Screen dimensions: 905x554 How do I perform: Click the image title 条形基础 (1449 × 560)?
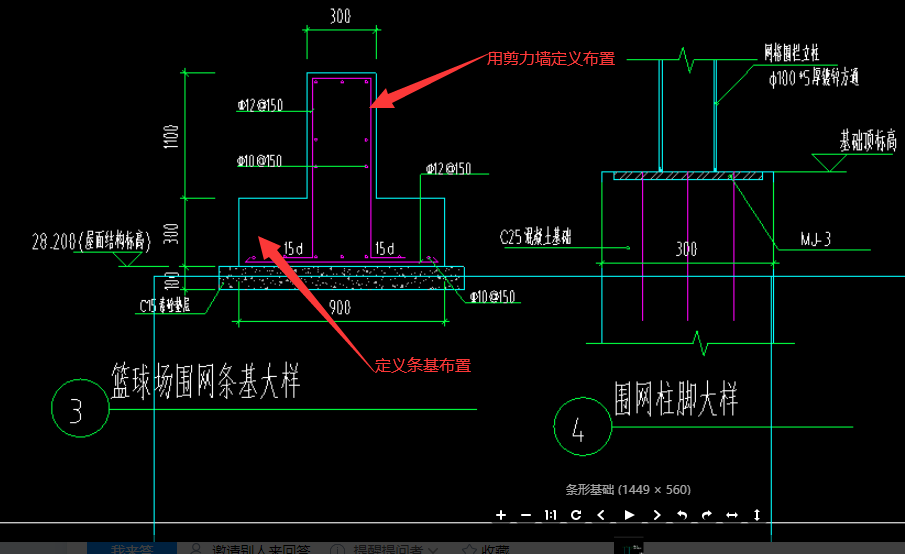(x=628, y=490)
